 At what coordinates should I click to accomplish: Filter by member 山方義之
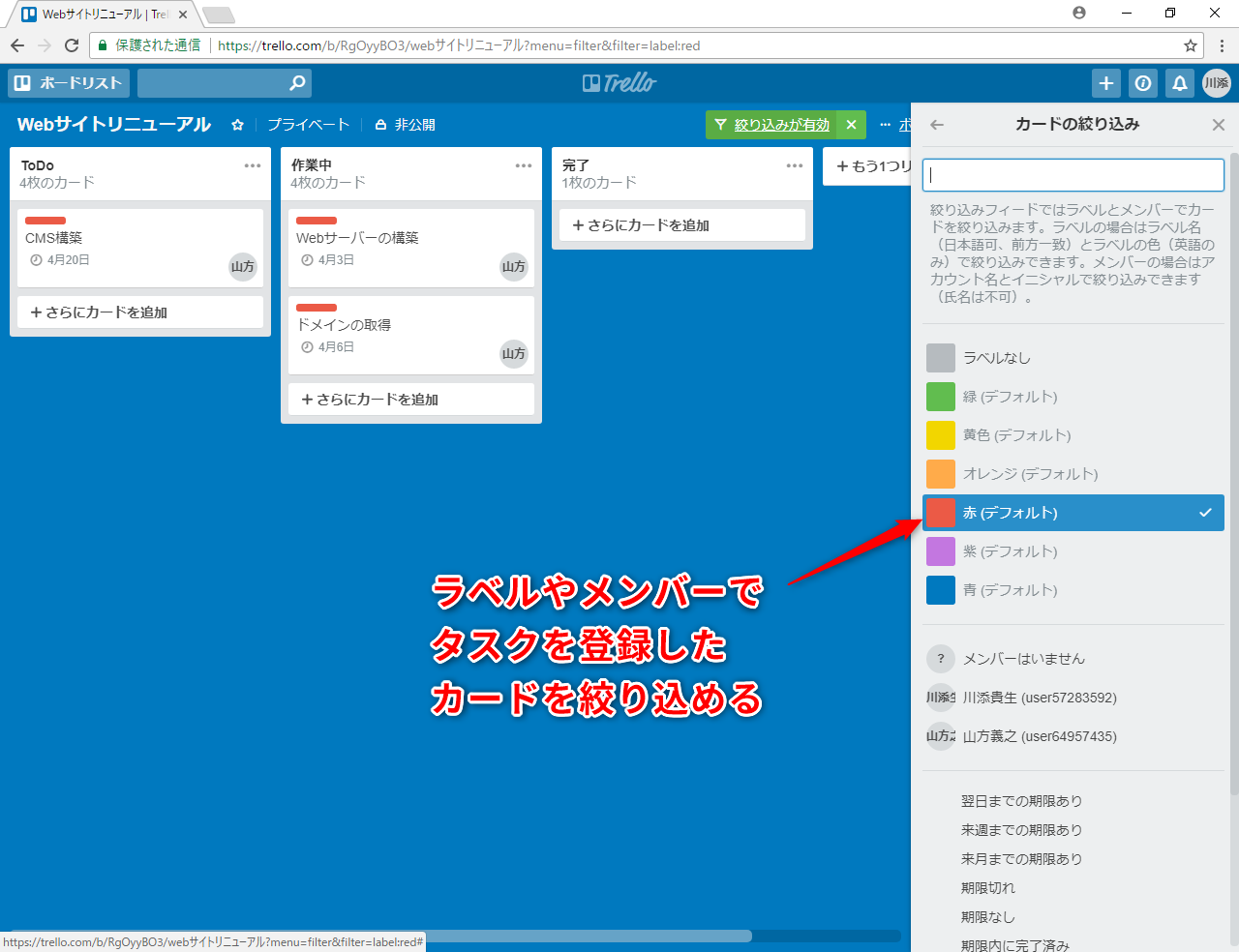click(1073, 736)
